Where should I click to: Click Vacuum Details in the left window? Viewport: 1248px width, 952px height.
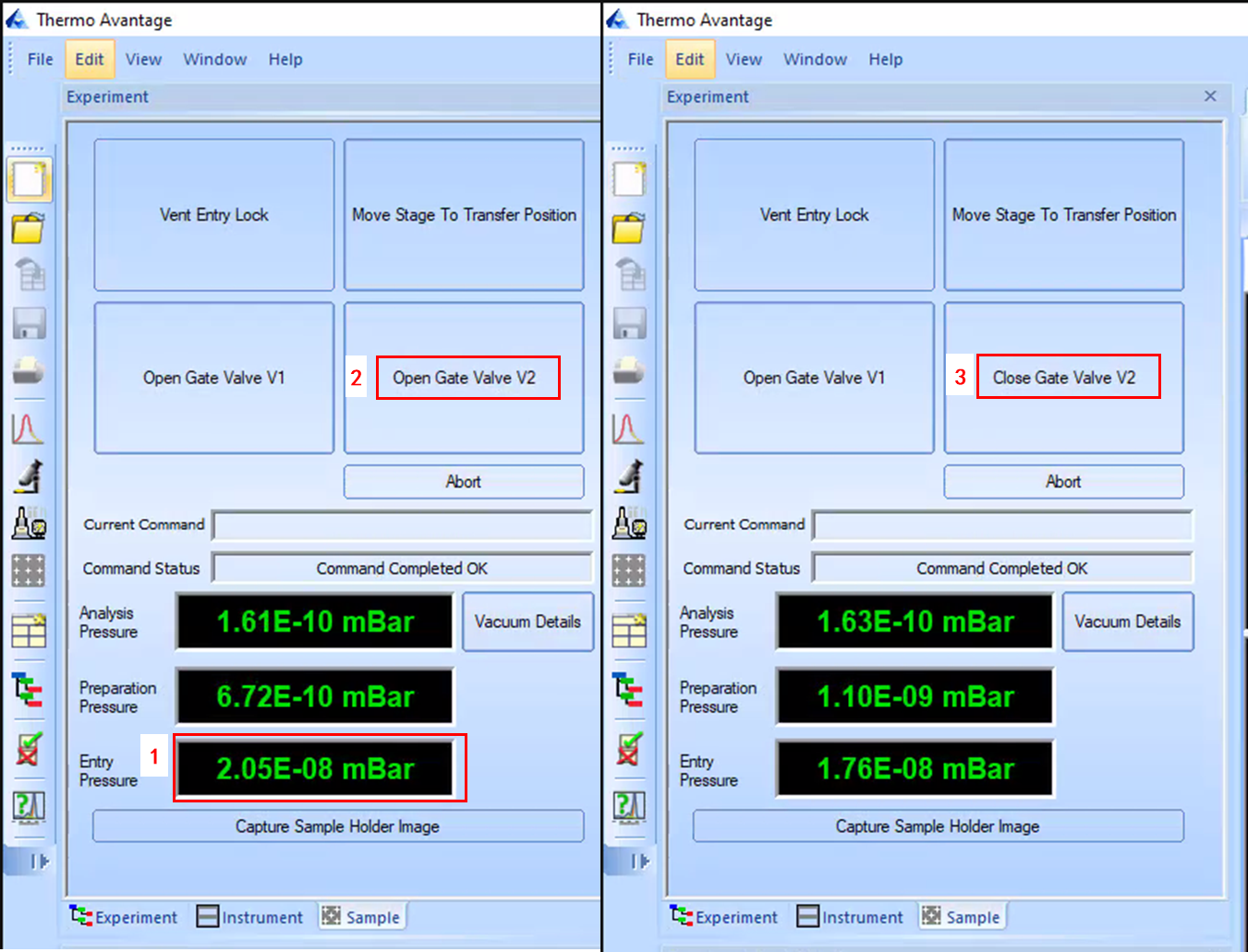pos(527,621)
